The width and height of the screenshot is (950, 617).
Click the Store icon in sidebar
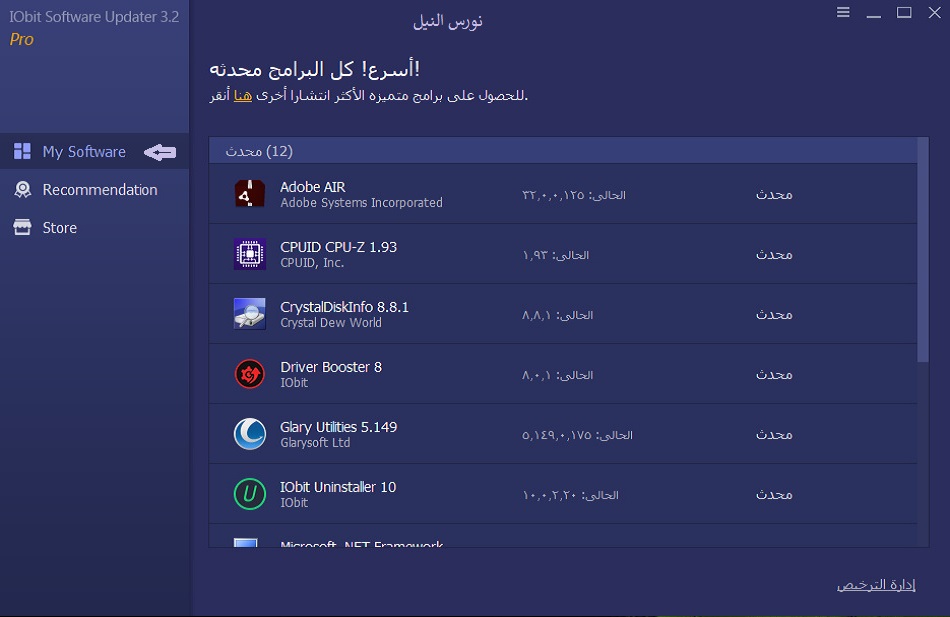(x=22, y=228)
